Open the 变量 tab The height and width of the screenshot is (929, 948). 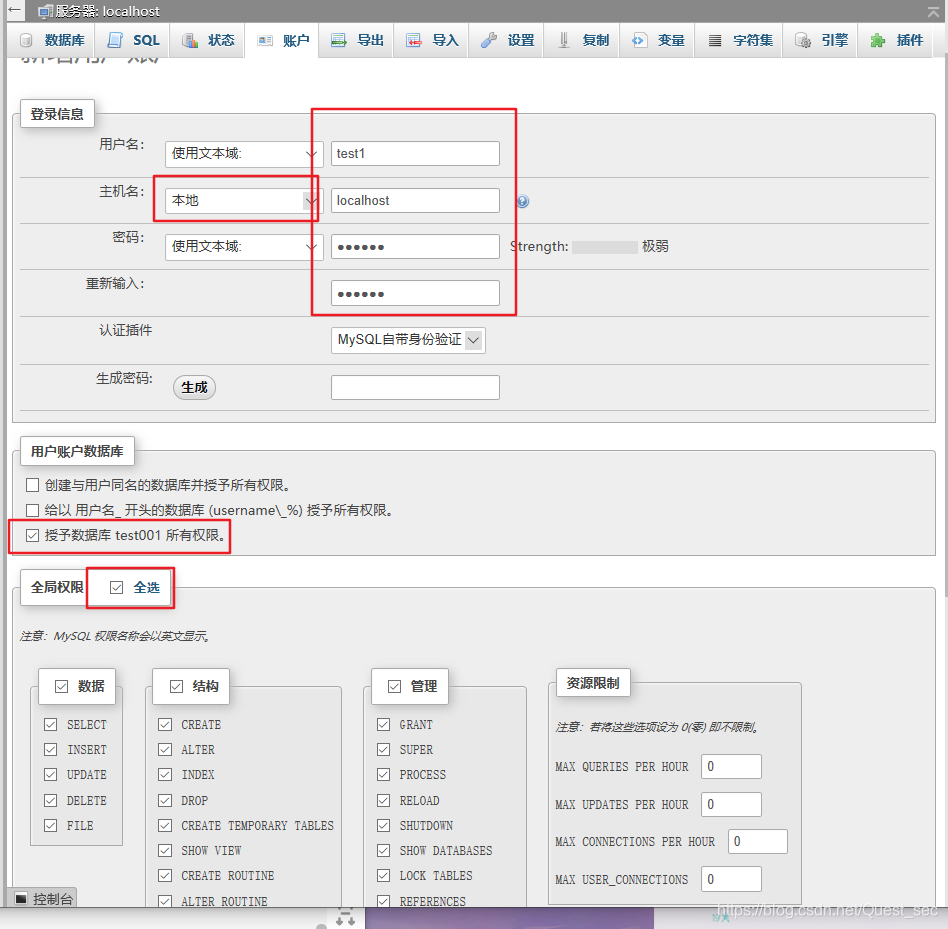(657, 40)
